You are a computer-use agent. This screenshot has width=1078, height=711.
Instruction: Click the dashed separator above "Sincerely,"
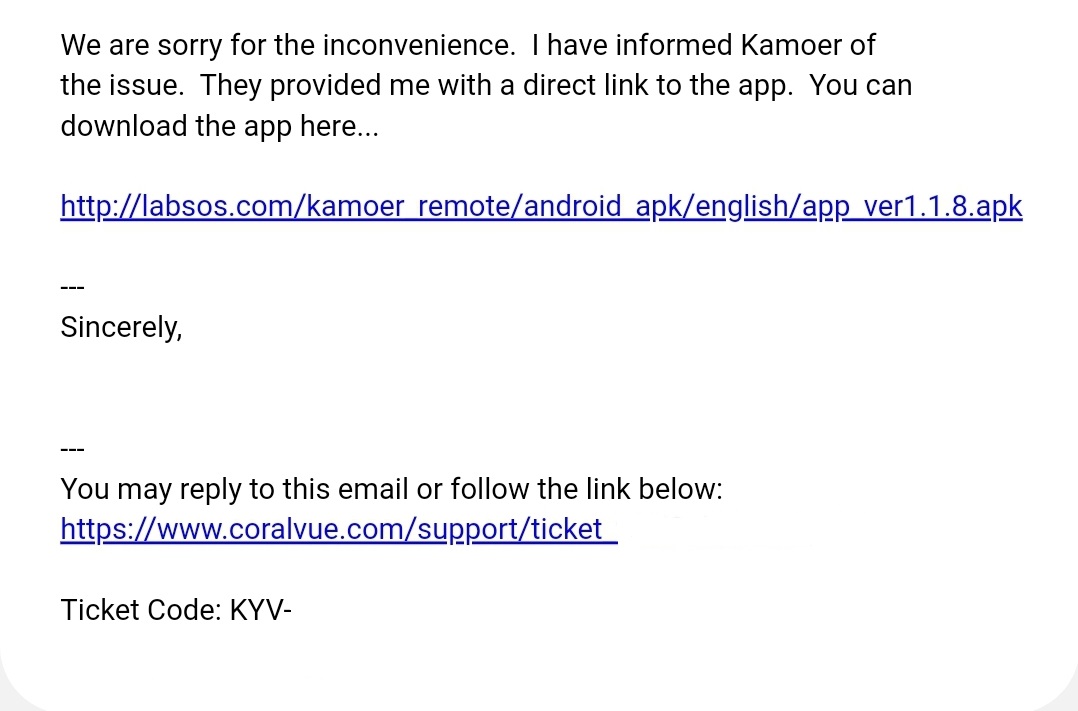click(72, 287)
